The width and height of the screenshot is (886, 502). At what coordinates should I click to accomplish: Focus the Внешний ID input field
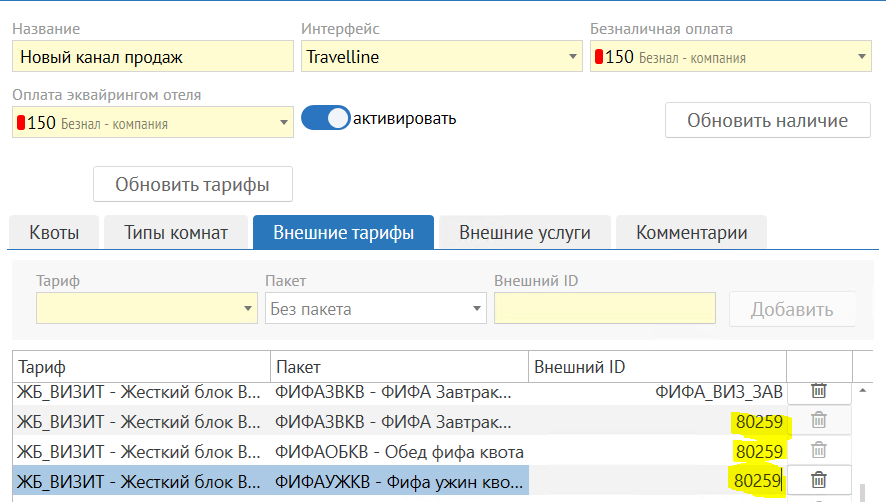pyautogui.click(x=605, y=309)
